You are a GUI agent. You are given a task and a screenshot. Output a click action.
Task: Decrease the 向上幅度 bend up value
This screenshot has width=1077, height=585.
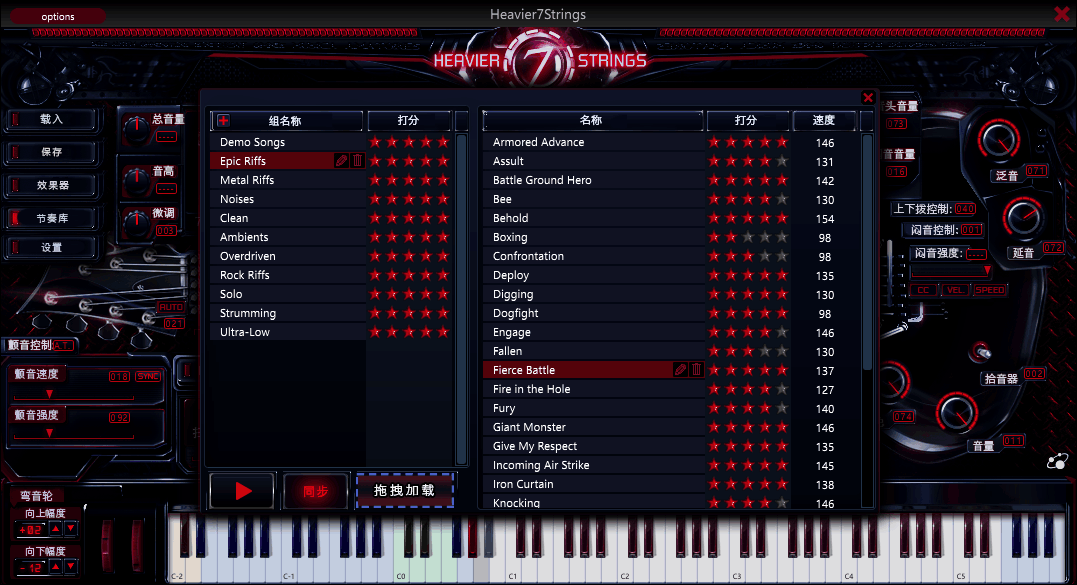point(70,529)
